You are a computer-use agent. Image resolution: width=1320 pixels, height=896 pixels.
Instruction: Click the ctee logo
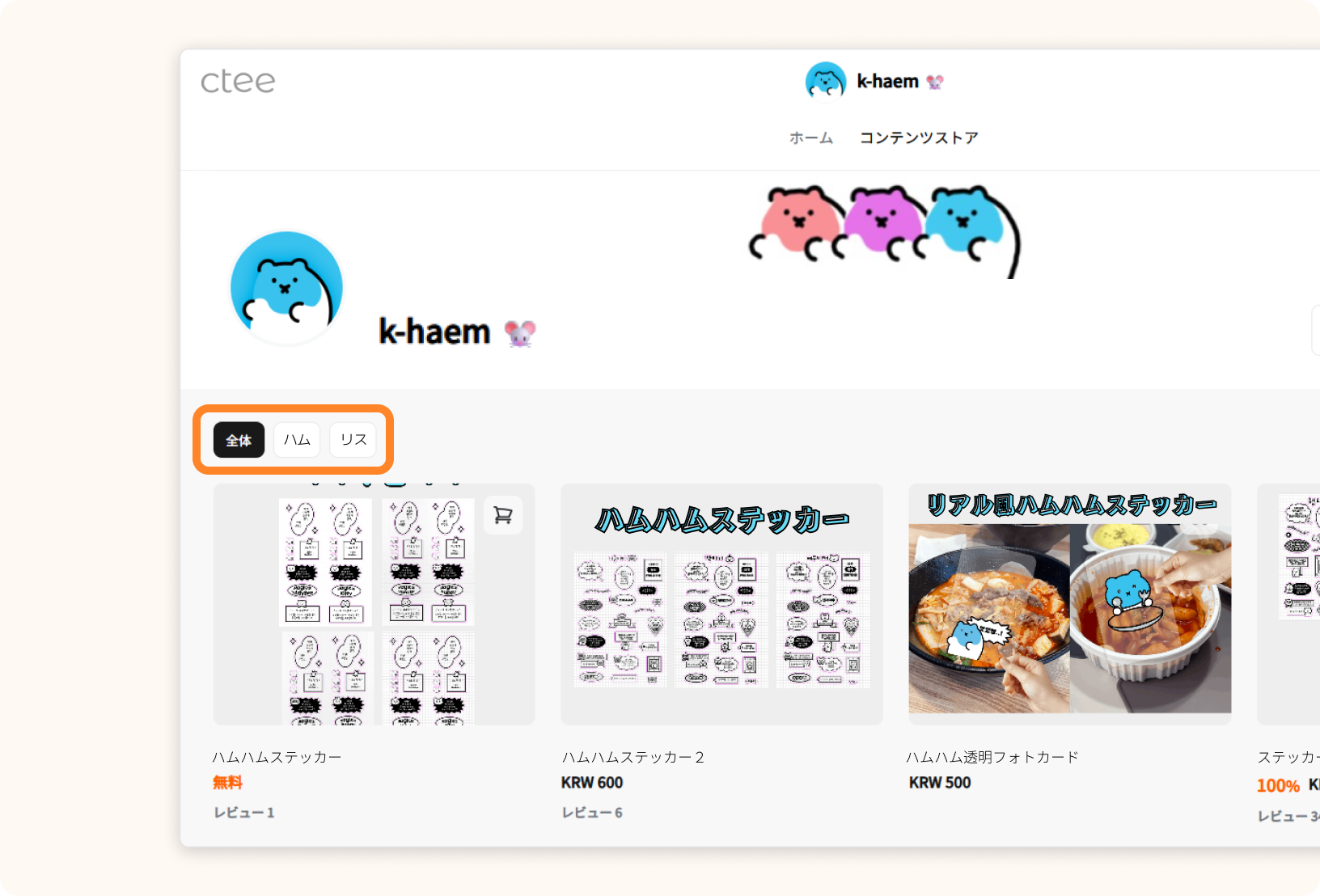(238, 81)
